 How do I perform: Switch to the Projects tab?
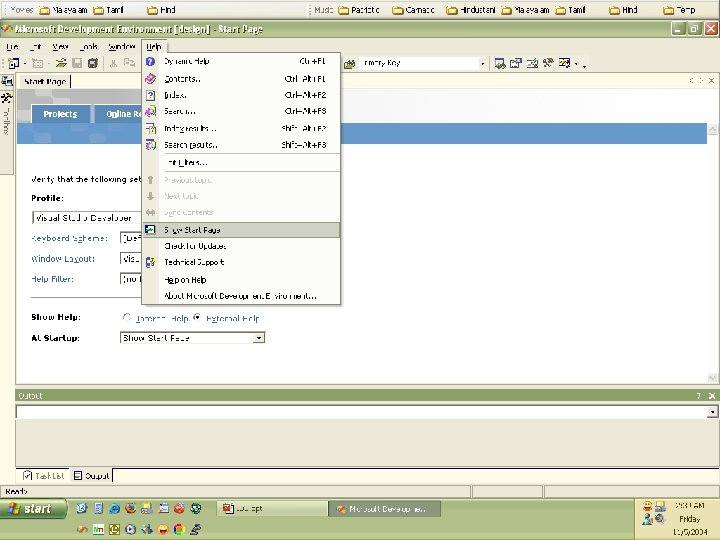pyautogui.click(x=60, y=114)
